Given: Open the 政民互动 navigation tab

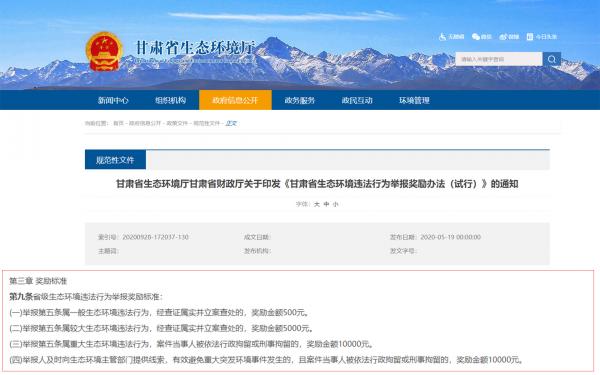Looking at the screenshot, I should (357, 100).
